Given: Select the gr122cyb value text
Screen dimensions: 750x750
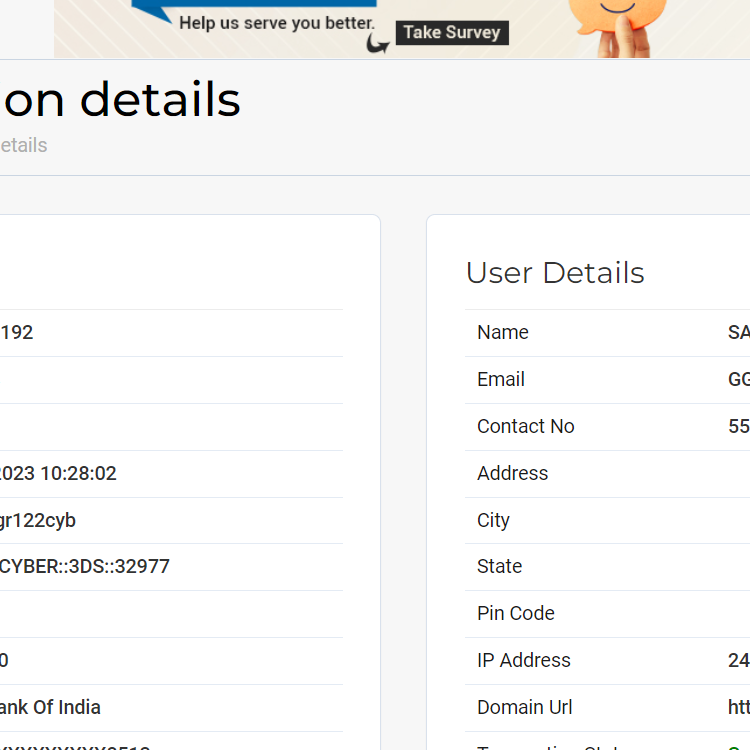Looking at the screenshot, I should click(38, 521).
